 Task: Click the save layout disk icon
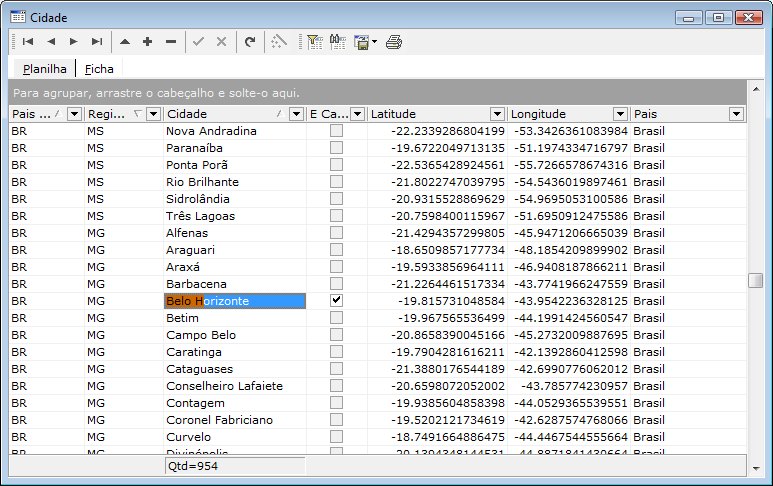[361, 42]
